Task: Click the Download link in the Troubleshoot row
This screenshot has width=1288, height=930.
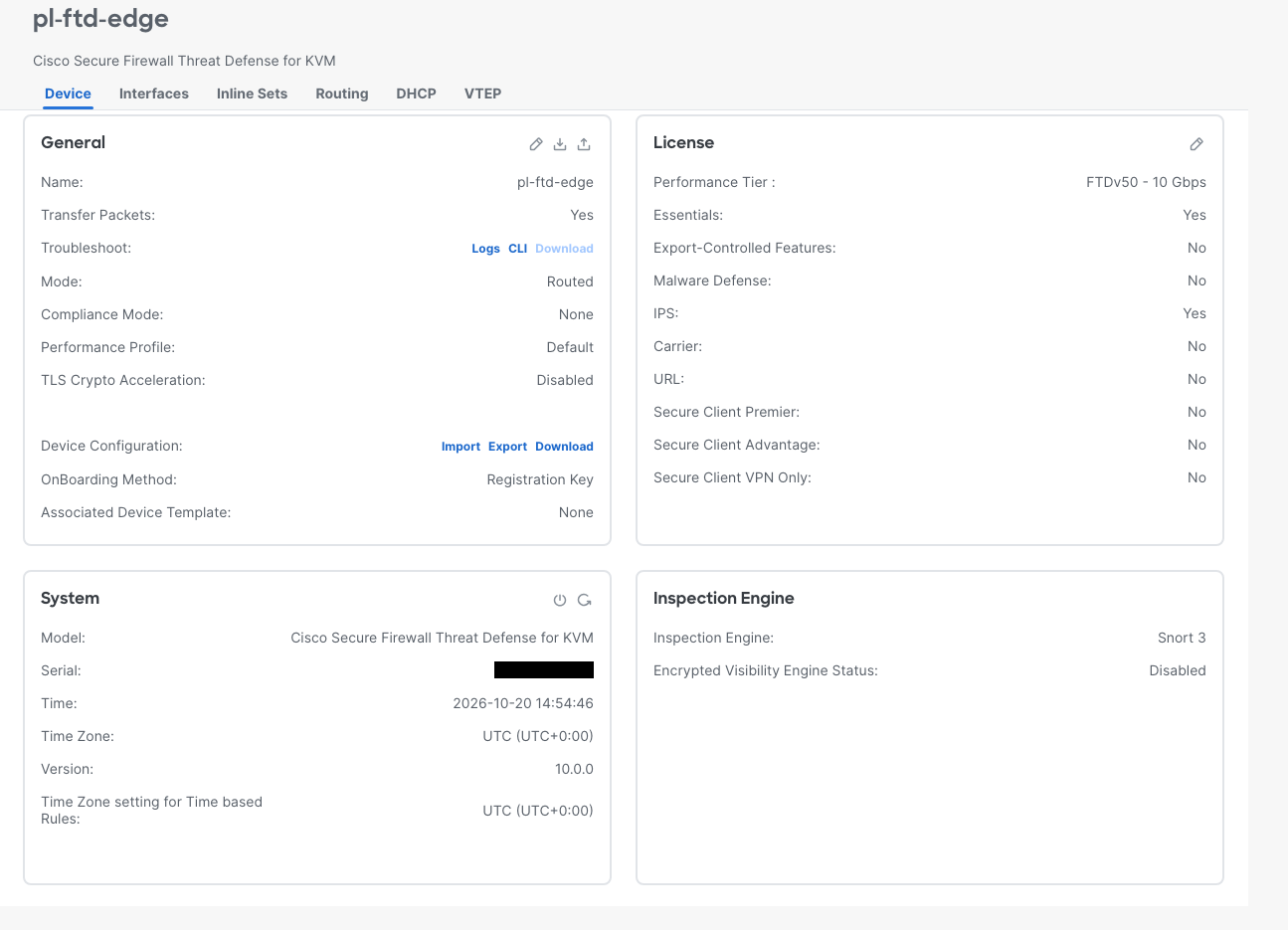Action: 564,249
